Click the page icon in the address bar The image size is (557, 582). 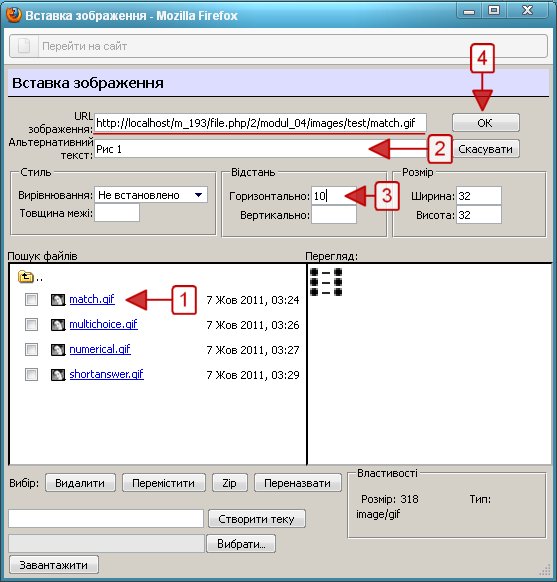(x=24, y=46)
